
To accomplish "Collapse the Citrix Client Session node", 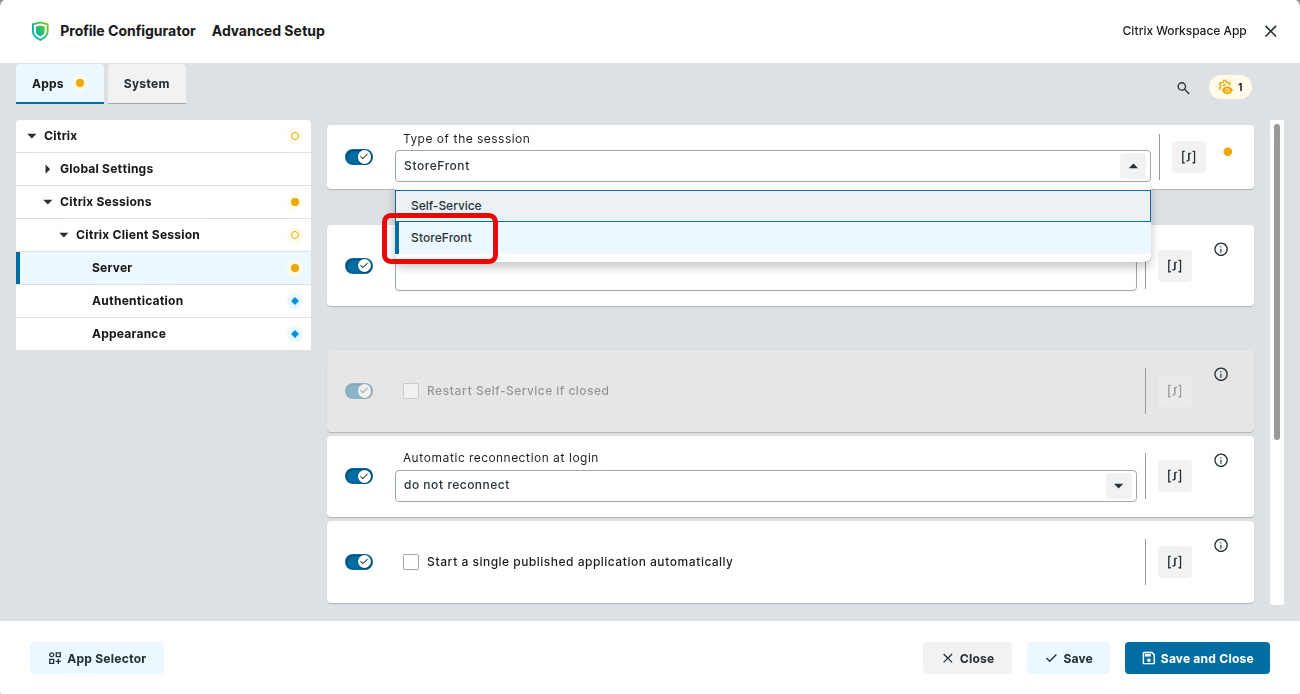I will tap(63, 235).
